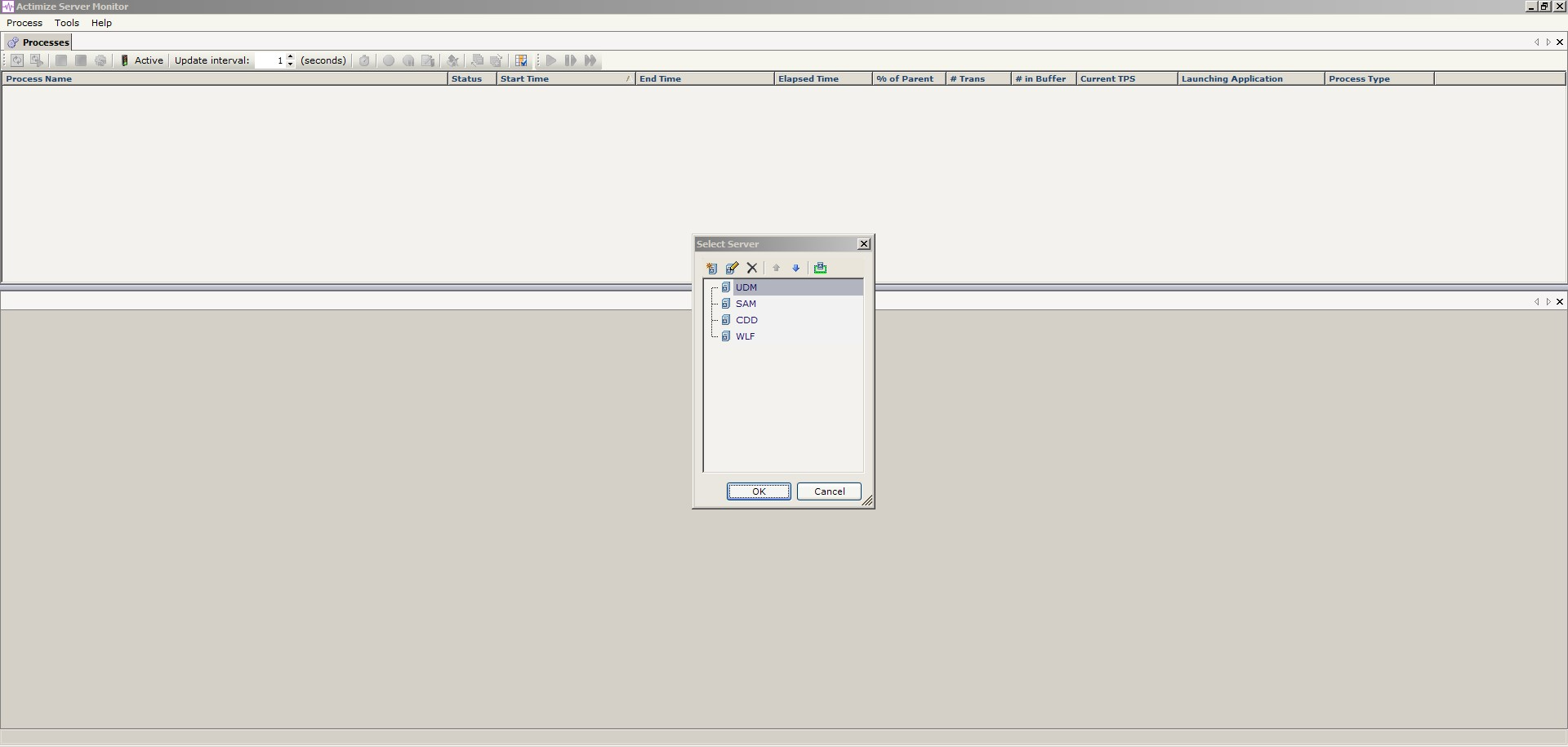This screenshot has width=1568, height=747.
Task: Open the Tools menu
Action: tap(67, 23)
